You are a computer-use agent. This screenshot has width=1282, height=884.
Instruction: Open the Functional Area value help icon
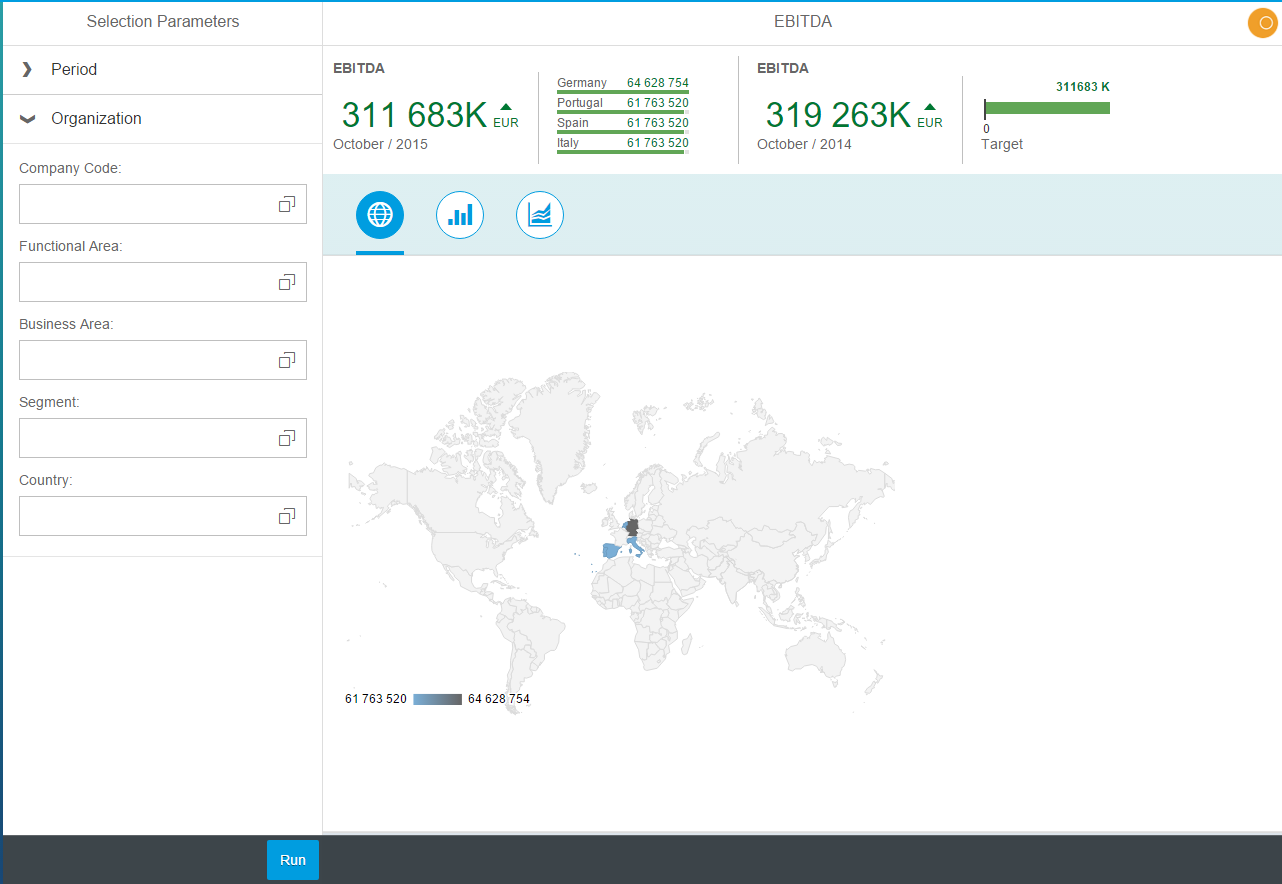[x=288, y=281]
